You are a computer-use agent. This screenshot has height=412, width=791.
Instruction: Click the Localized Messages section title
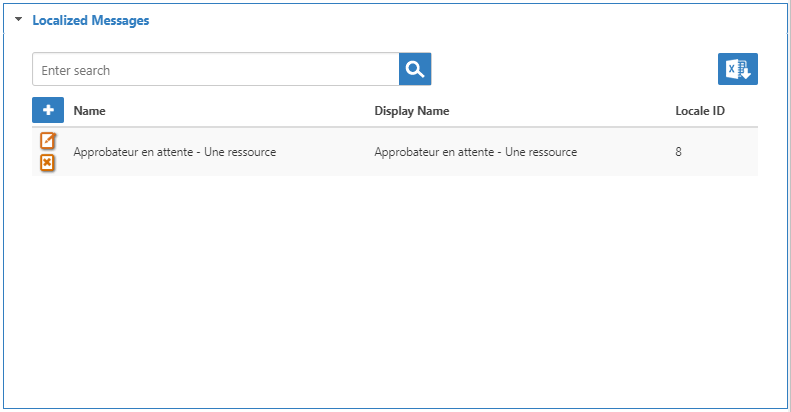click(x=90, y=20)
